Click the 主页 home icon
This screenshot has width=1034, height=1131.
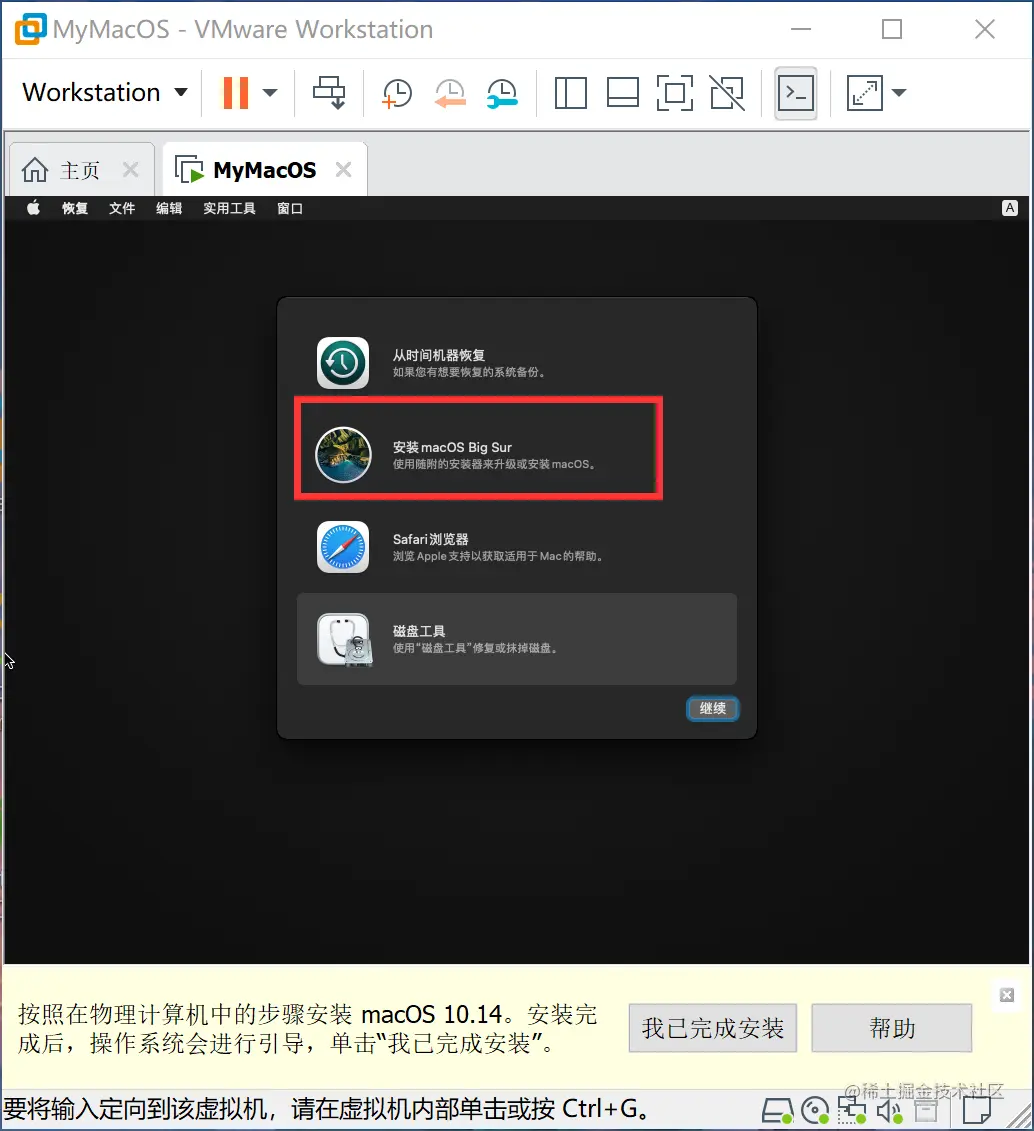pyautogui.click(x=35, y=170)
